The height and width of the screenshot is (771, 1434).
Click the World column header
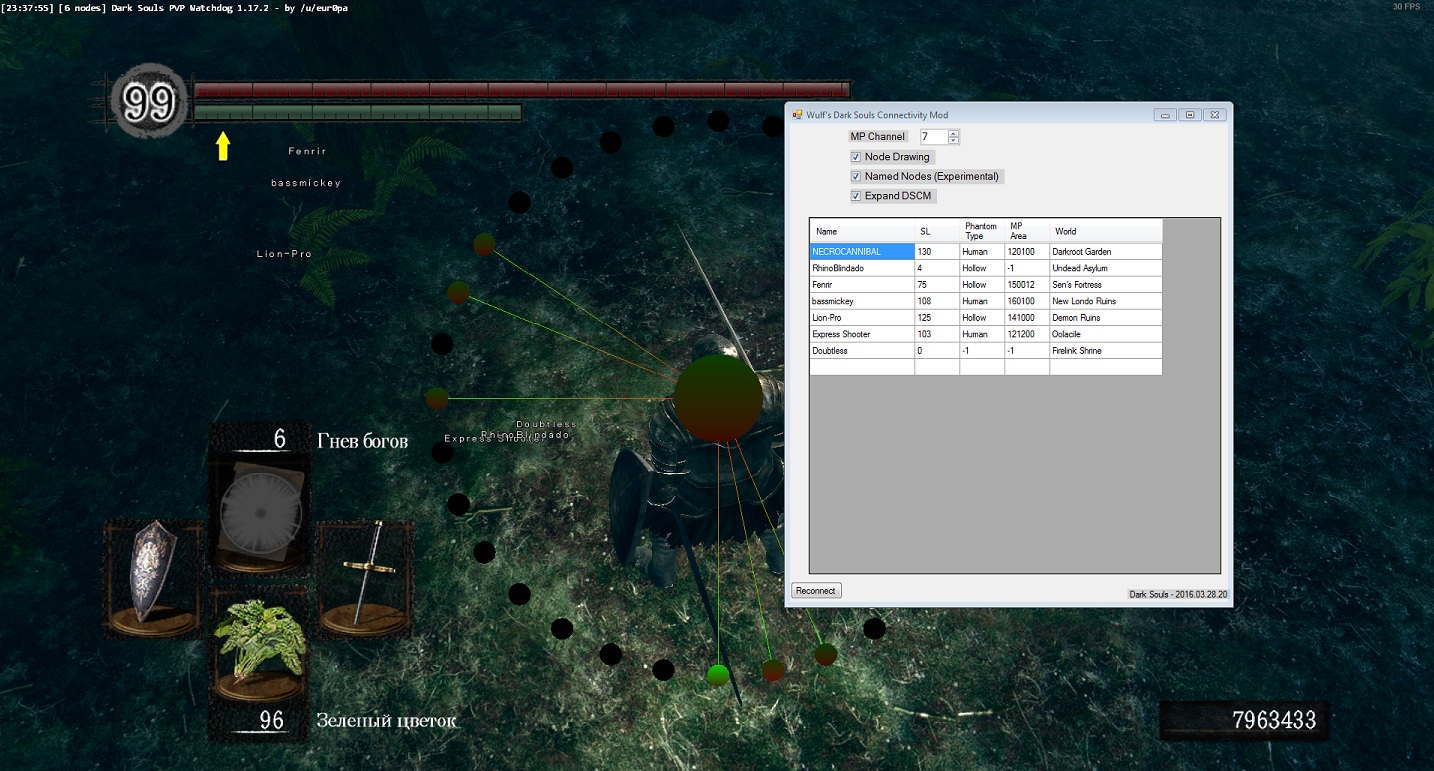pyautogui.click(x=1106, y=231)
